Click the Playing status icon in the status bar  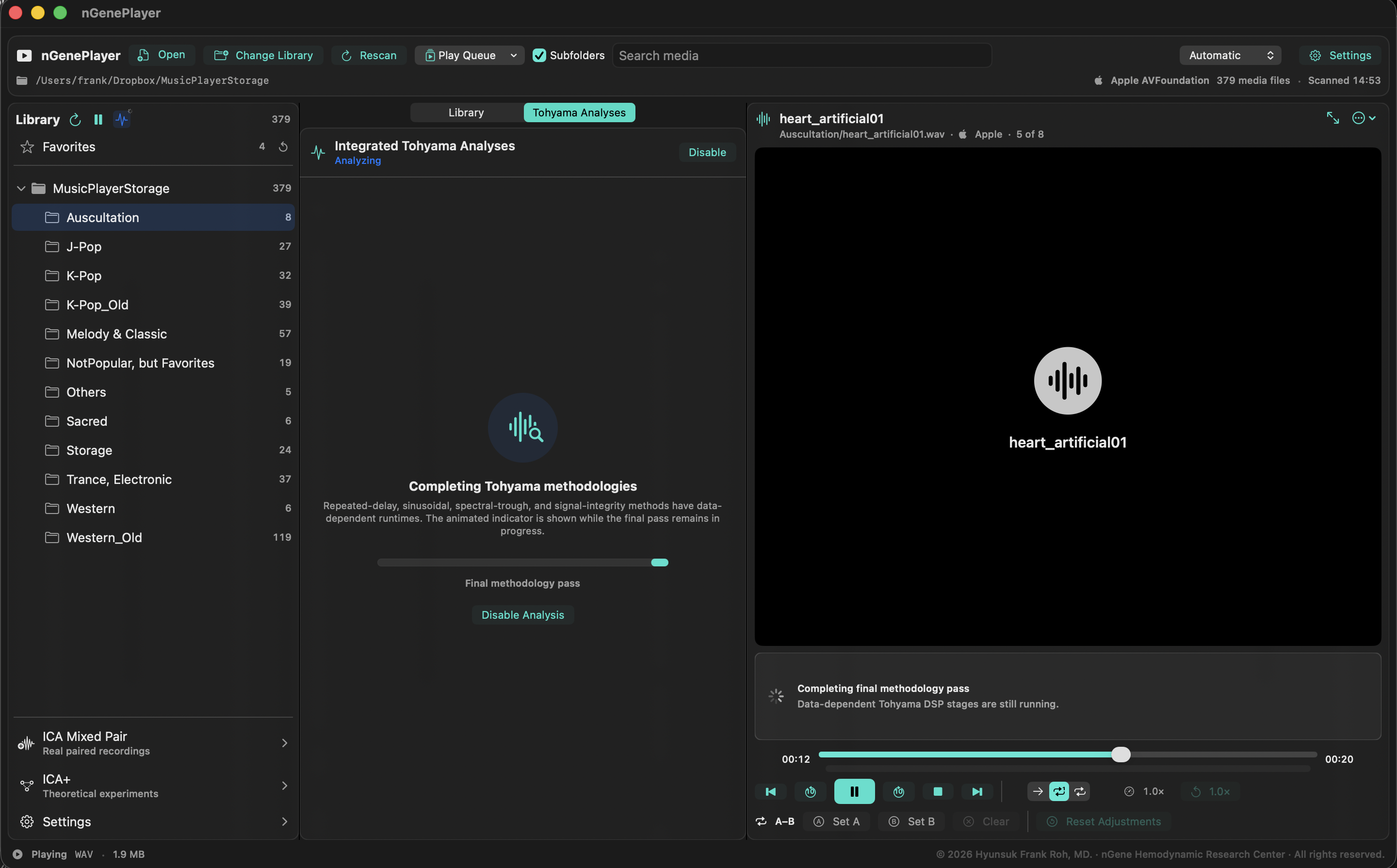tap(17, 854)
